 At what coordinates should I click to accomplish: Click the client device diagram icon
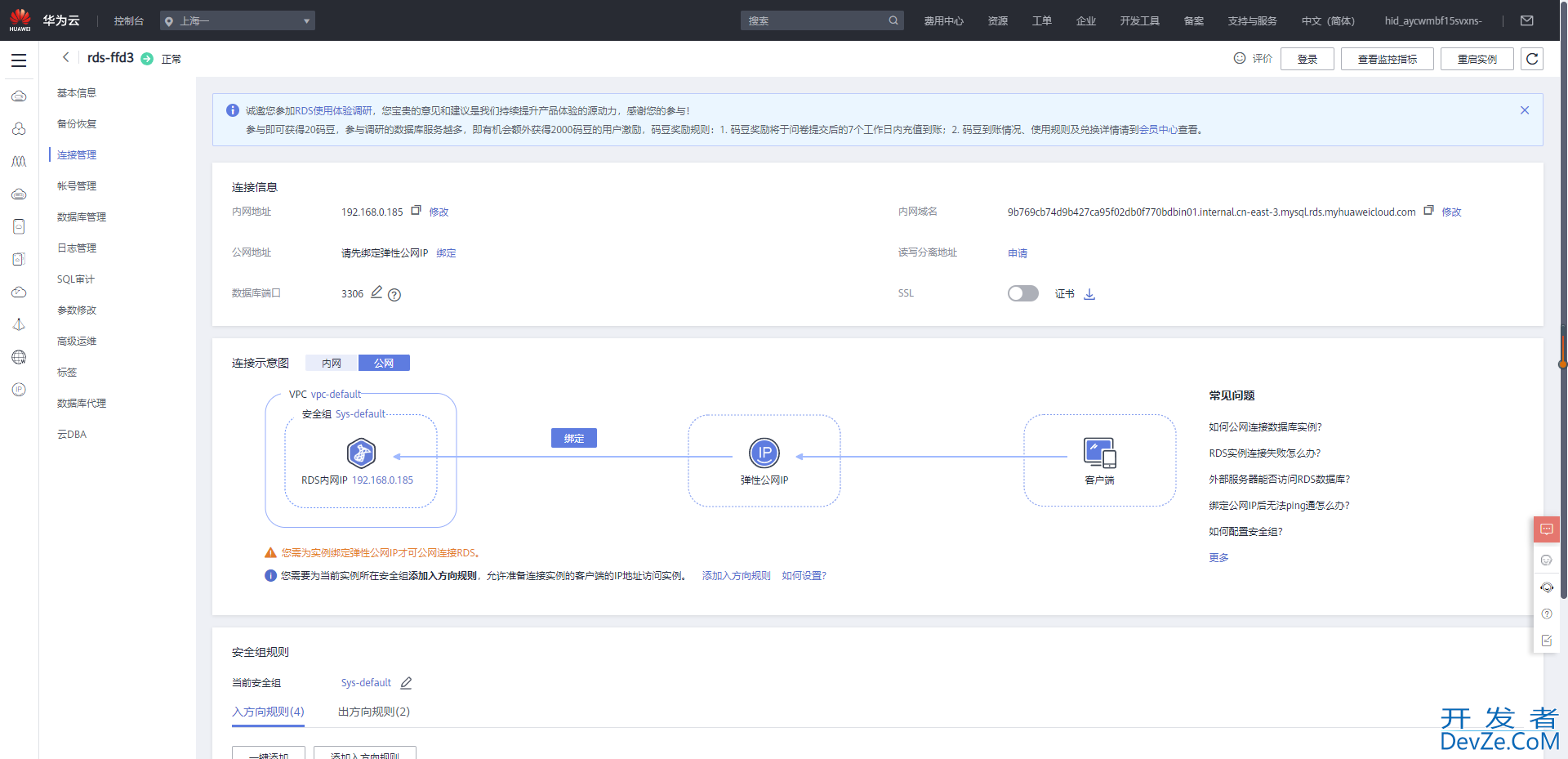[x=1099, y=453]
